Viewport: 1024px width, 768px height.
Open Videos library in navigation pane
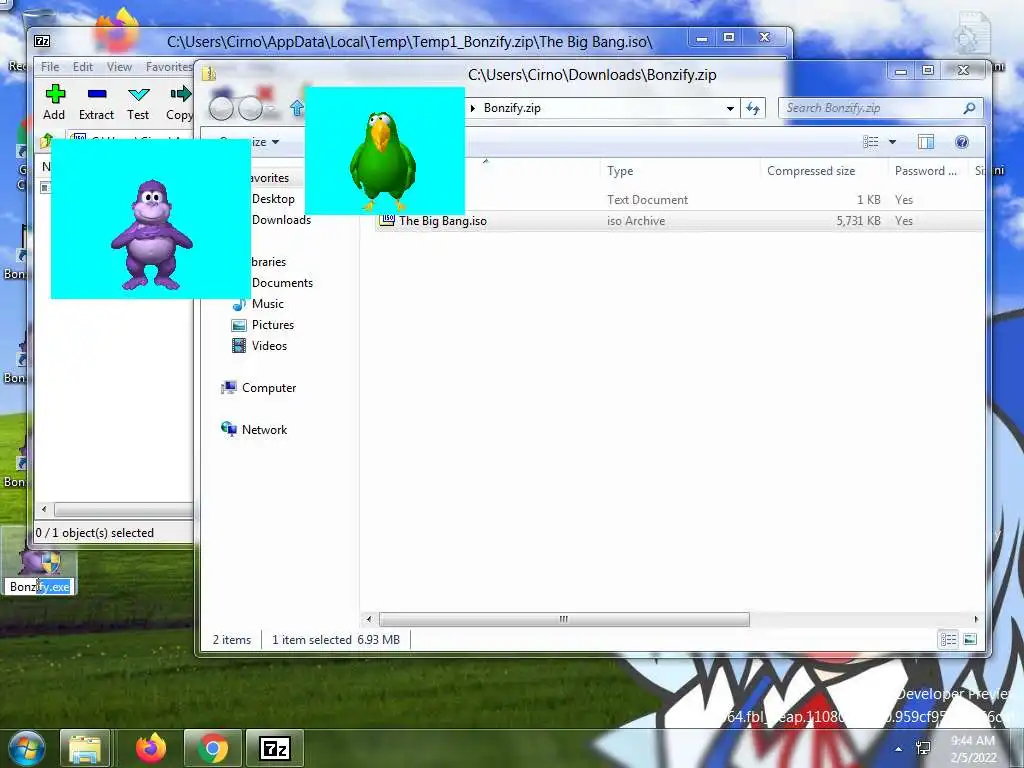pyautogui.click(x=269, y=345)
